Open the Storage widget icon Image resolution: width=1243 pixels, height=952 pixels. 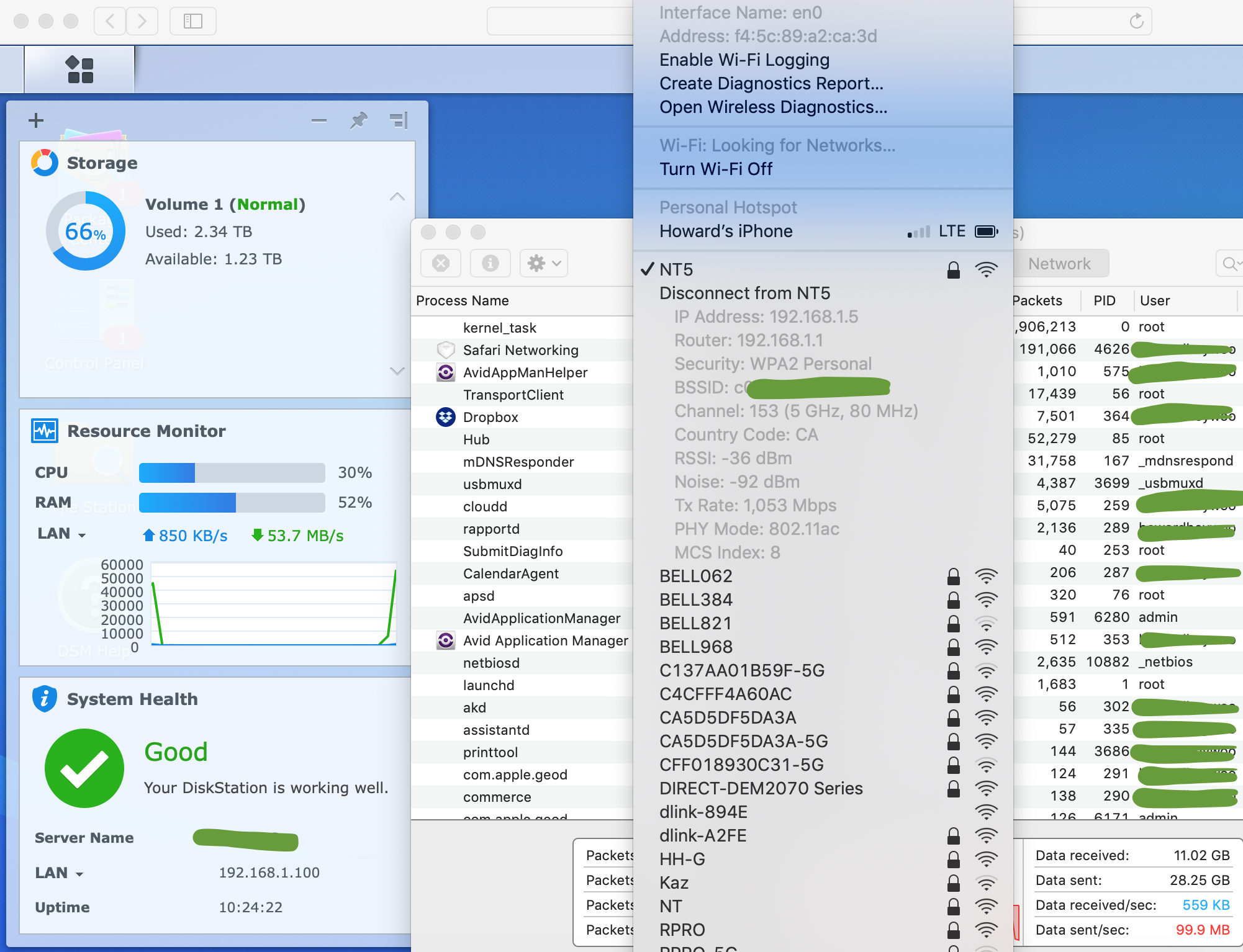coord(45,163)
